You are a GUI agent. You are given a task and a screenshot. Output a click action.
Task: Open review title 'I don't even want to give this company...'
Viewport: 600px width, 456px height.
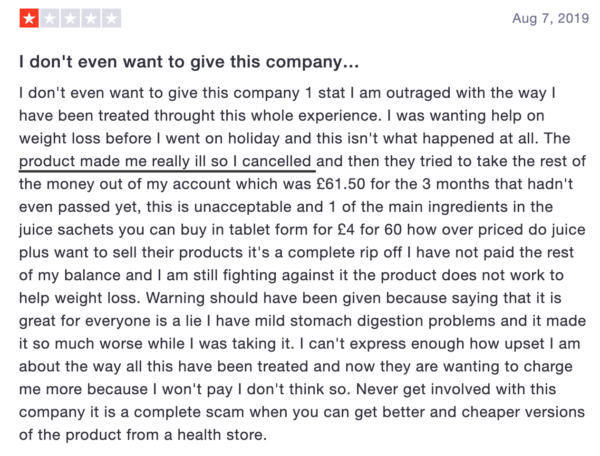point(189,62)
